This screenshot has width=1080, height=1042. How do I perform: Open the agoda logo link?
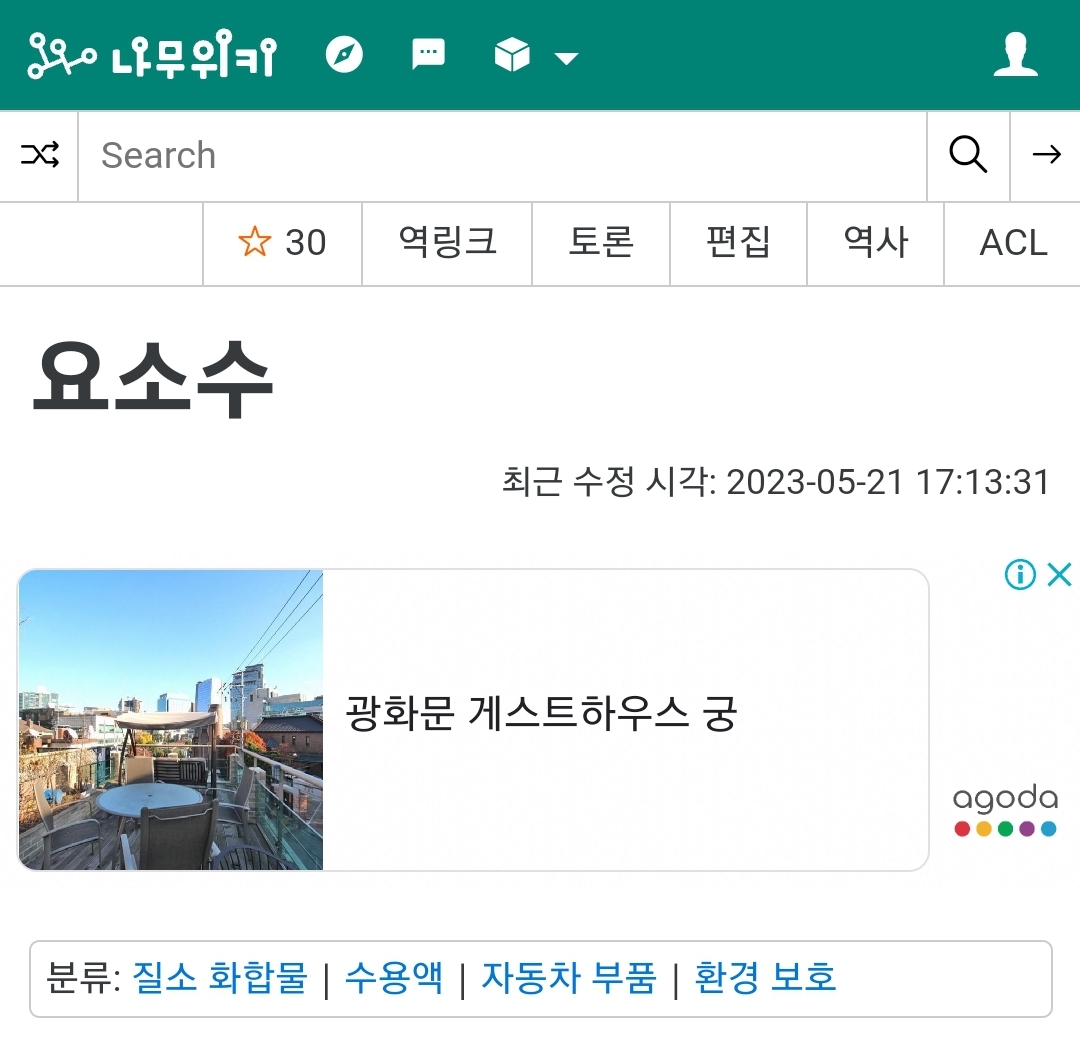point(1006,810)
